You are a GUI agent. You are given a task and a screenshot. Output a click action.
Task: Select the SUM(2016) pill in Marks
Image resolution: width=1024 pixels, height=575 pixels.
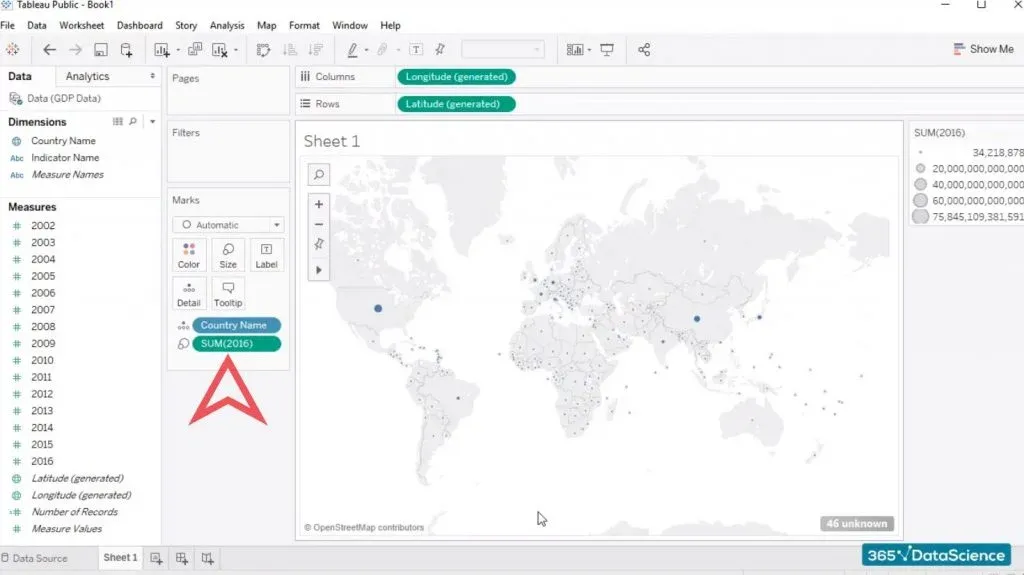236,344
